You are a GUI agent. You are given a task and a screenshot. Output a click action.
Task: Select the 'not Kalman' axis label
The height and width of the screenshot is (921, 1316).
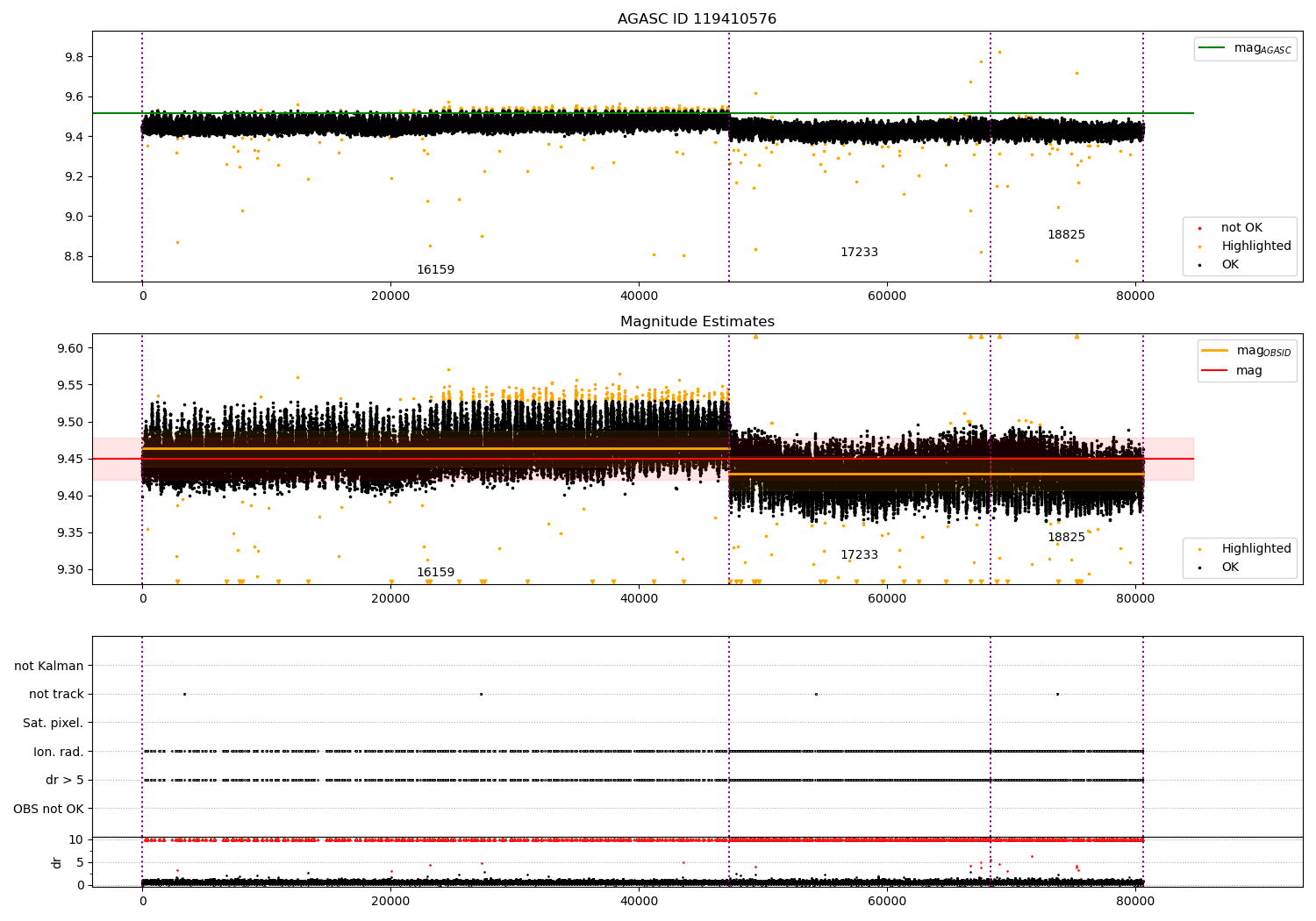(x=48, y=666)
